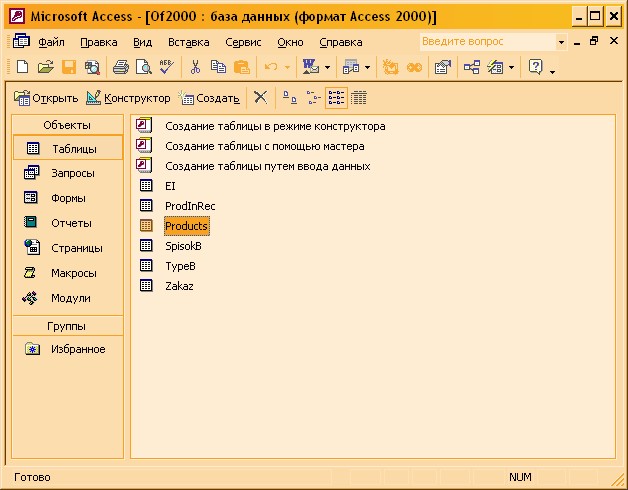Select Формы in the objects pane
This screenshot has width=628, height=490.
coord(67,198)
